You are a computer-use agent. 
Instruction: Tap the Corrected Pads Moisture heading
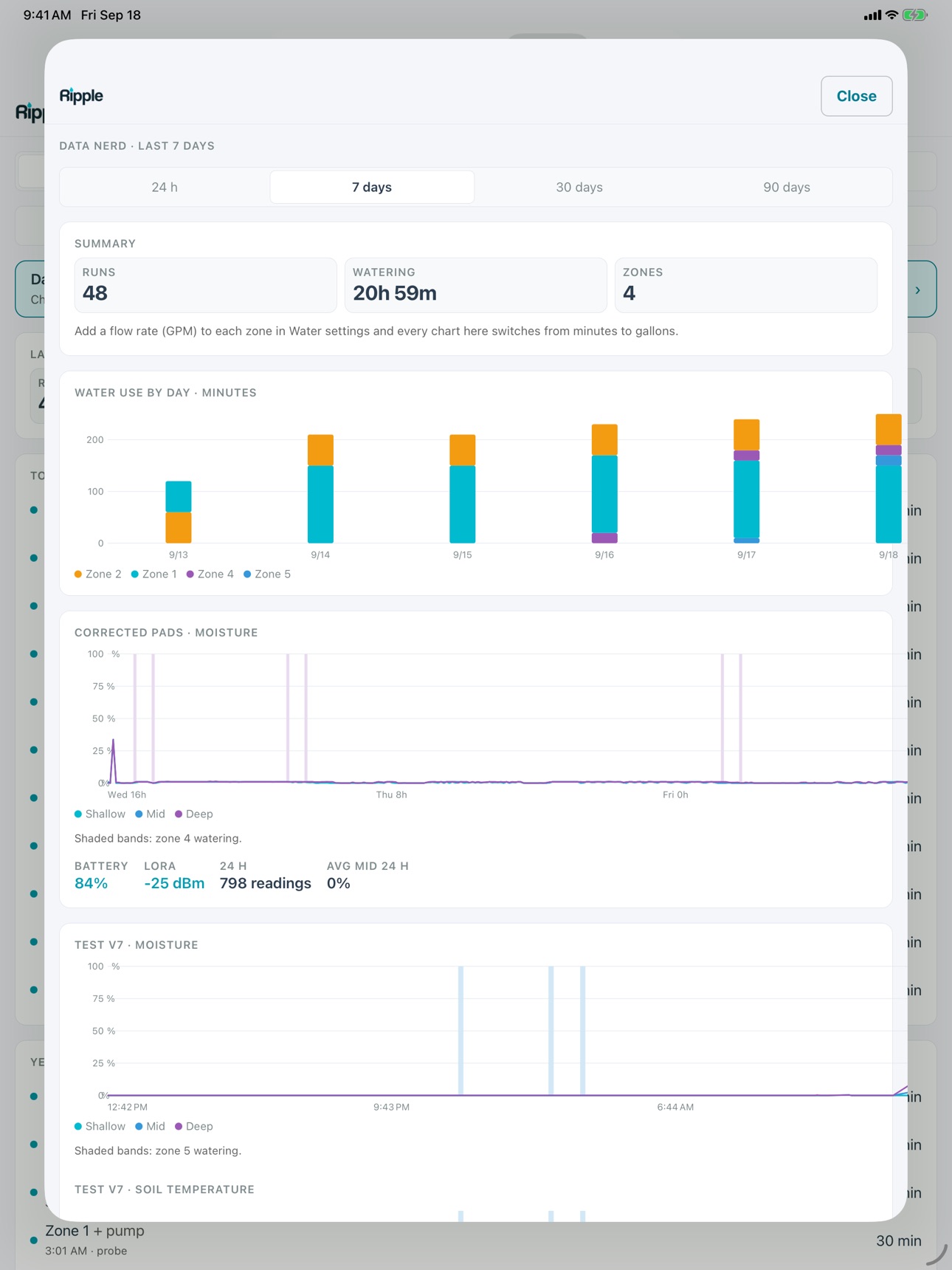(x=166, y=632)
